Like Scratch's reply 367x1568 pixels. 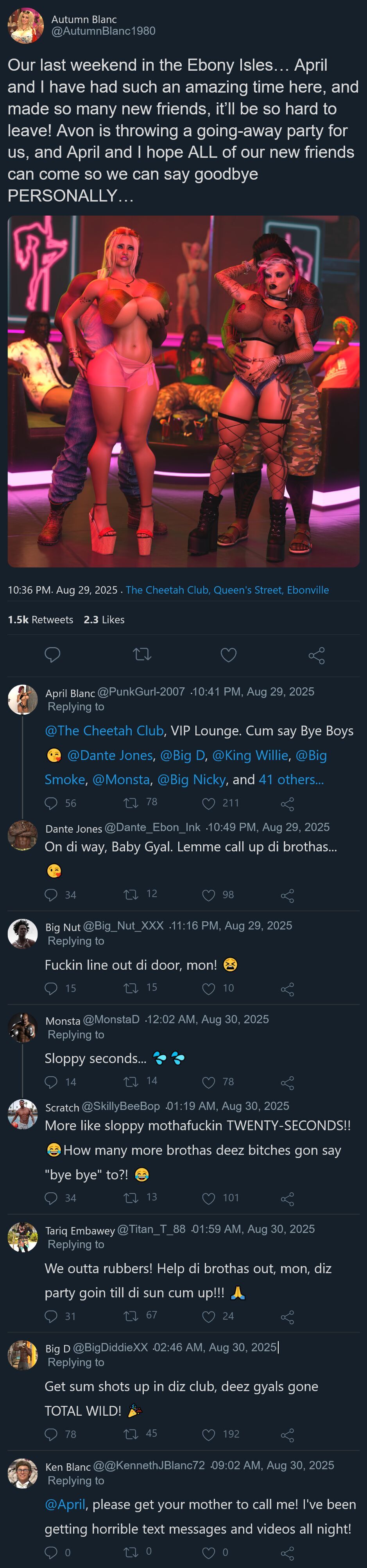[x=208, y=1199]
